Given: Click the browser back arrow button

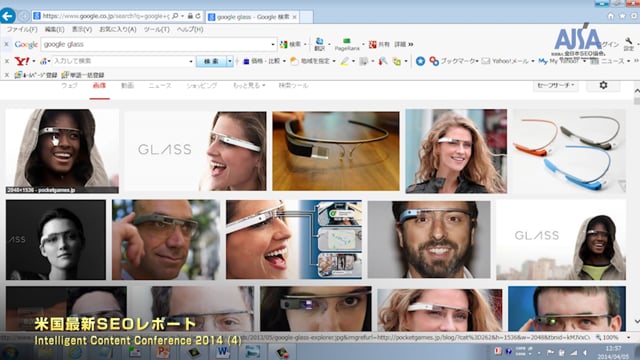Looking at the screenshot, I should coord(8,16).
